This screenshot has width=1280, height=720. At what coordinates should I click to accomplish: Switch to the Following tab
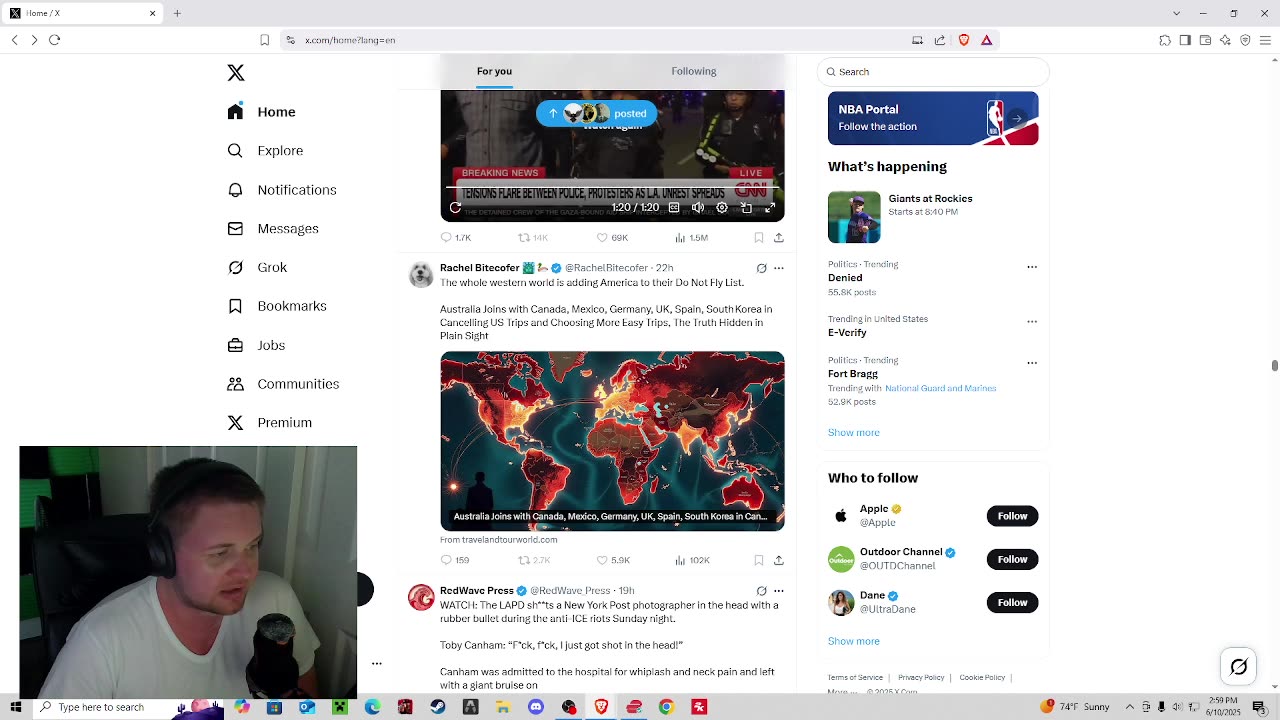click(x=694, y=71)
